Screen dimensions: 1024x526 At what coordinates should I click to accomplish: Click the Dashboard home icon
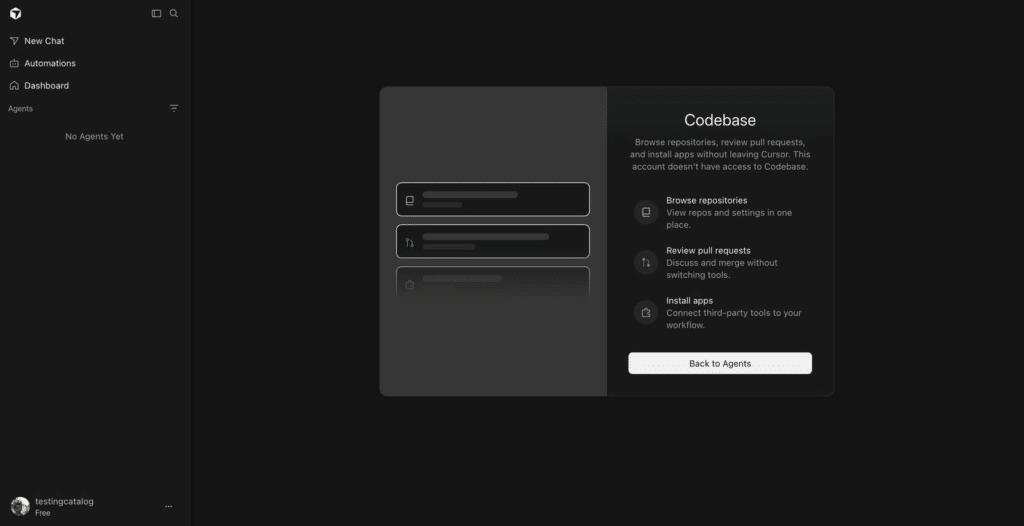point(14,86)
